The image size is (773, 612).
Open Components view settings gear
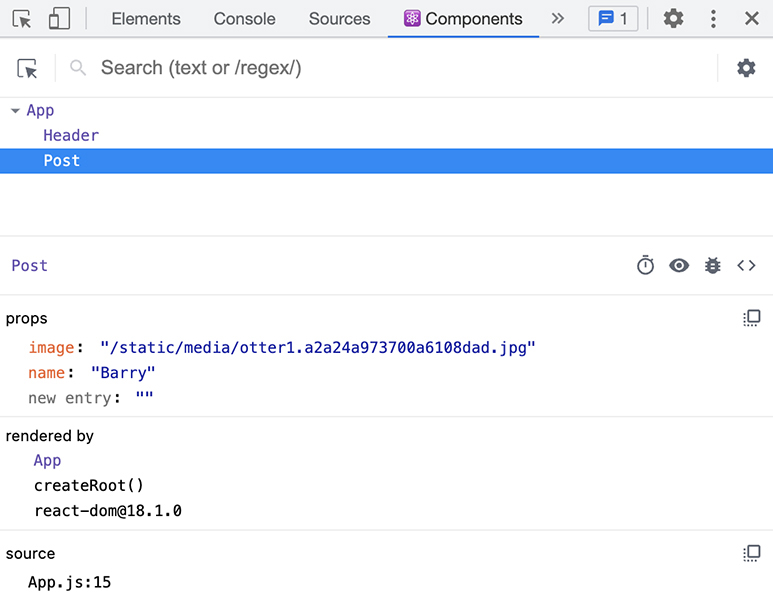pyautogui.click(x=746, y=68)
